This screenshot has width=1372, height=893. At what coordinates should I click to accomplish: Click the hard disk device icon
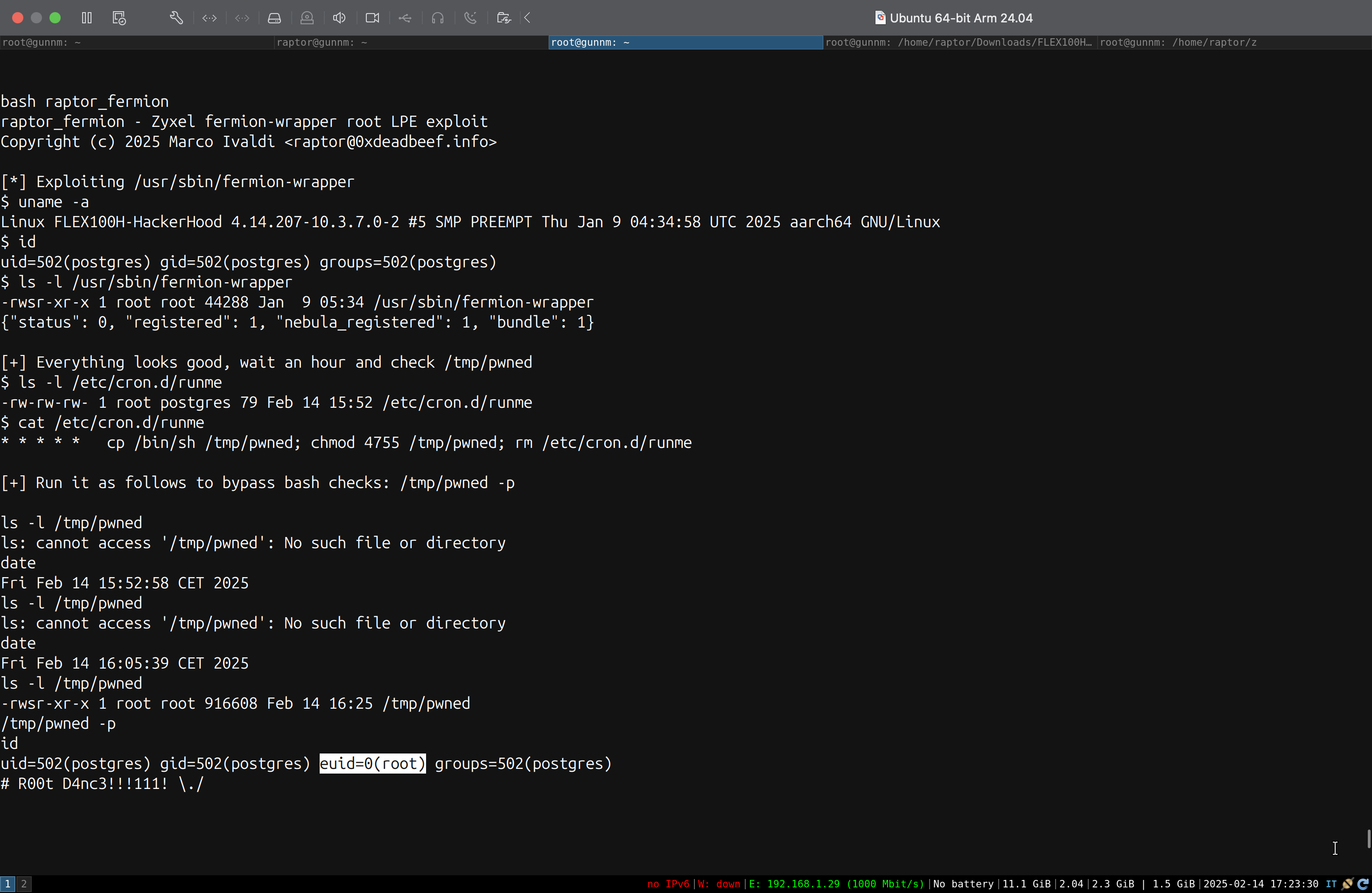[274, 18]
